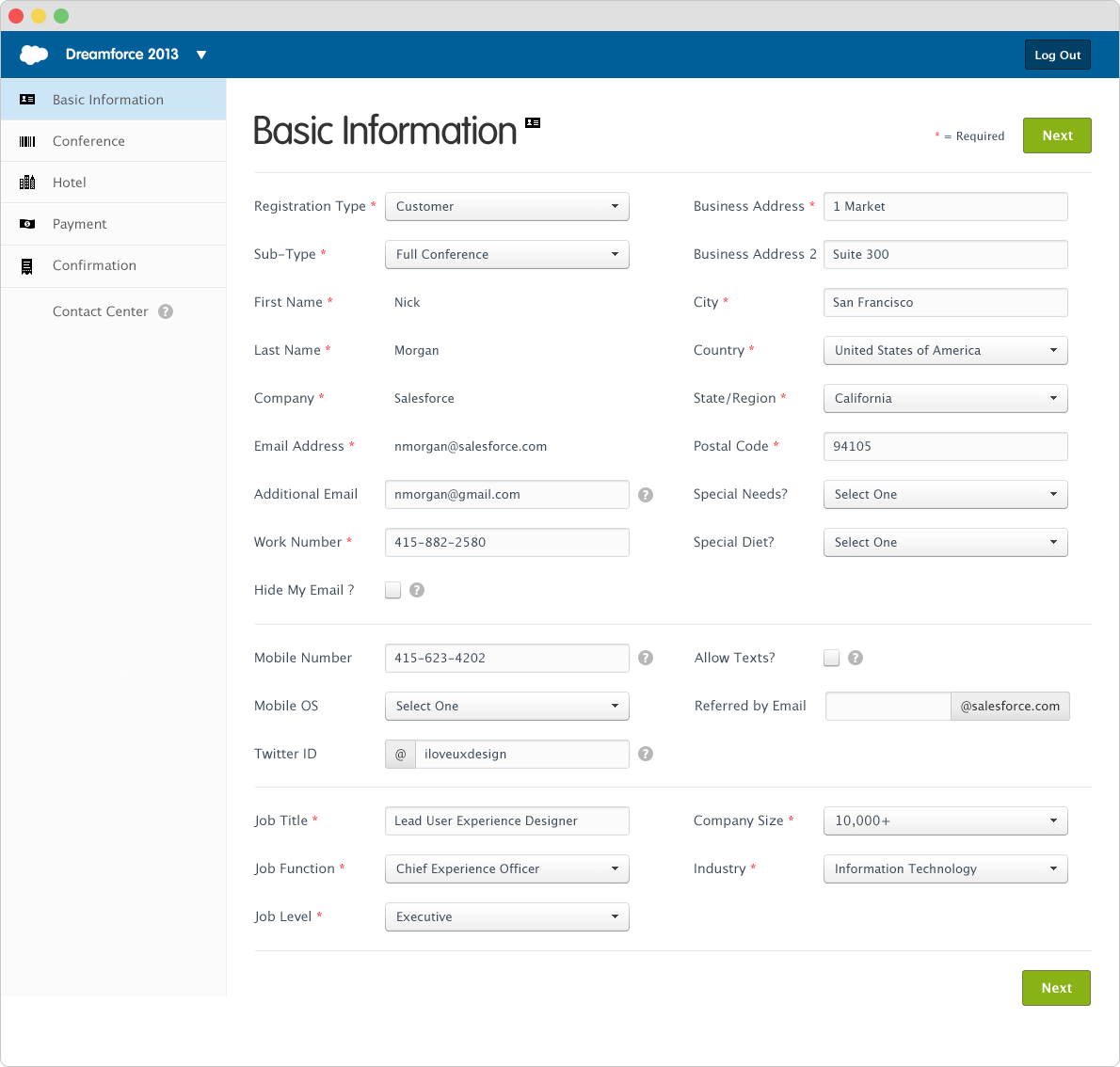Open the Job Function dropdown
This screenshot has width=1120, height=1067.
pyautogui.click(x=507, y=868)
